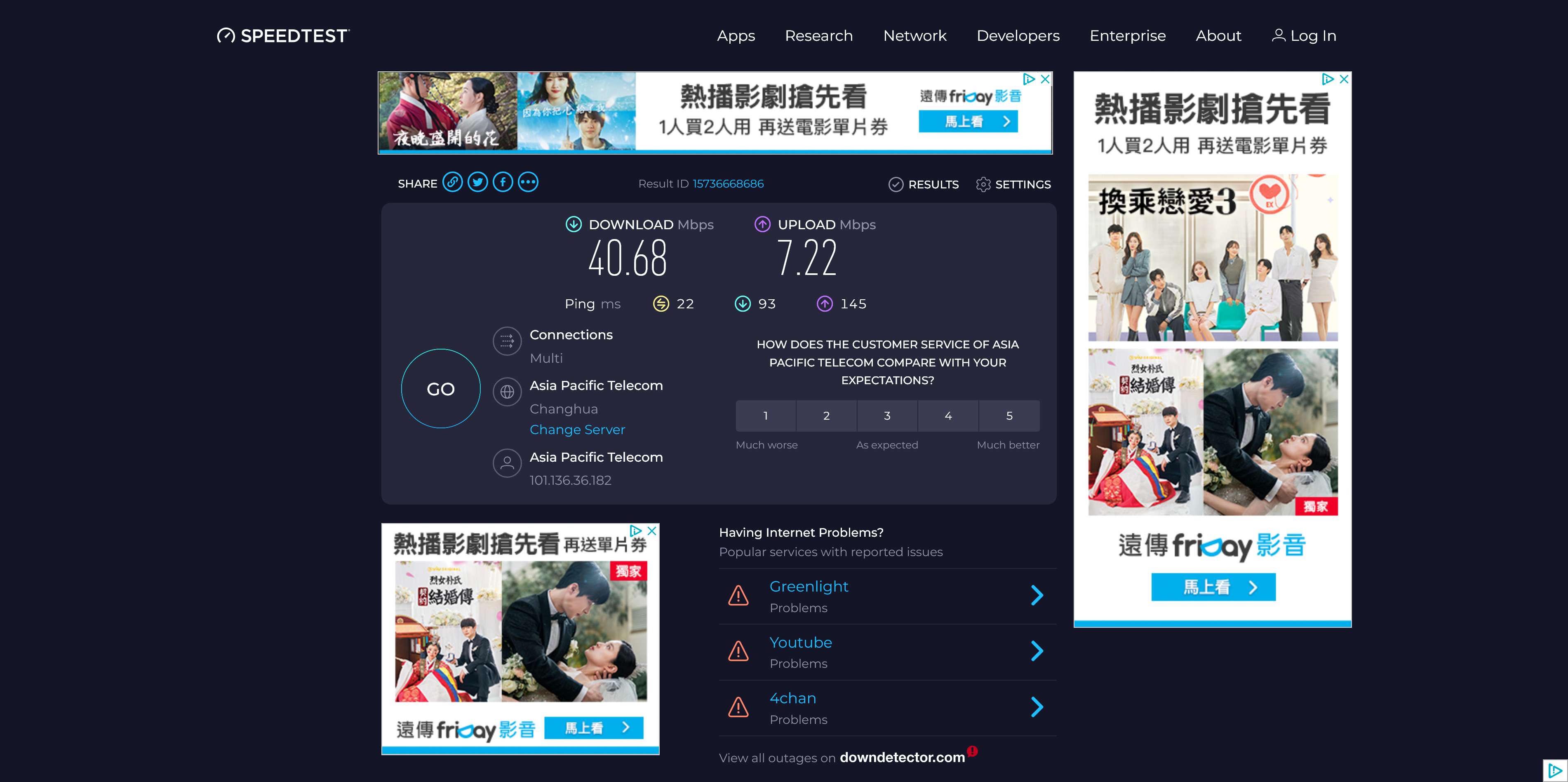Viewport: 1568px width, 782px height.
Task: Open the Developers menu
Action: pos(1018,36)
